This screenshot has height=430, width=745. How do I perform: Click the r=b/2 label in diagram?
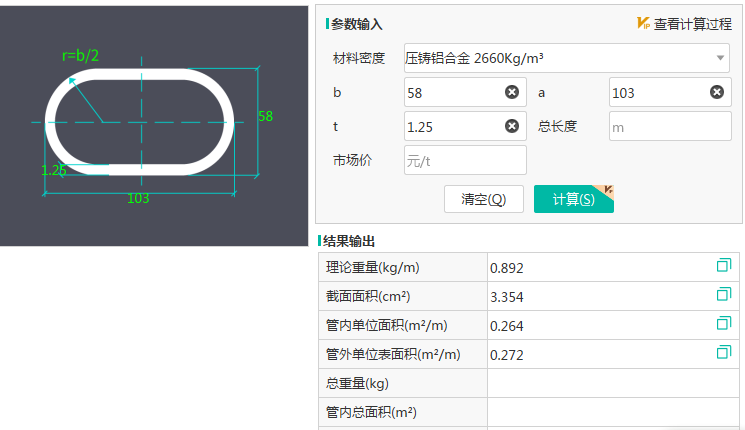(x=80, y=56)
